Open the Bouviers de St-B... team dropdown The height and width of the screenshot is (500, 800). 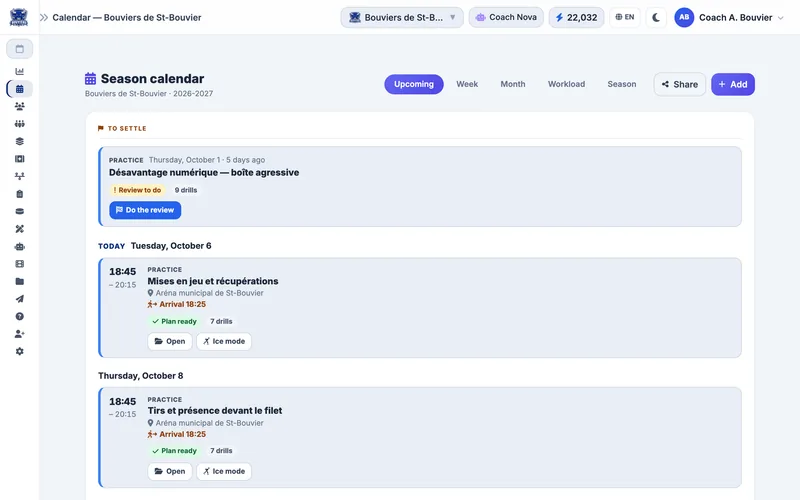[x=402, y=17]
